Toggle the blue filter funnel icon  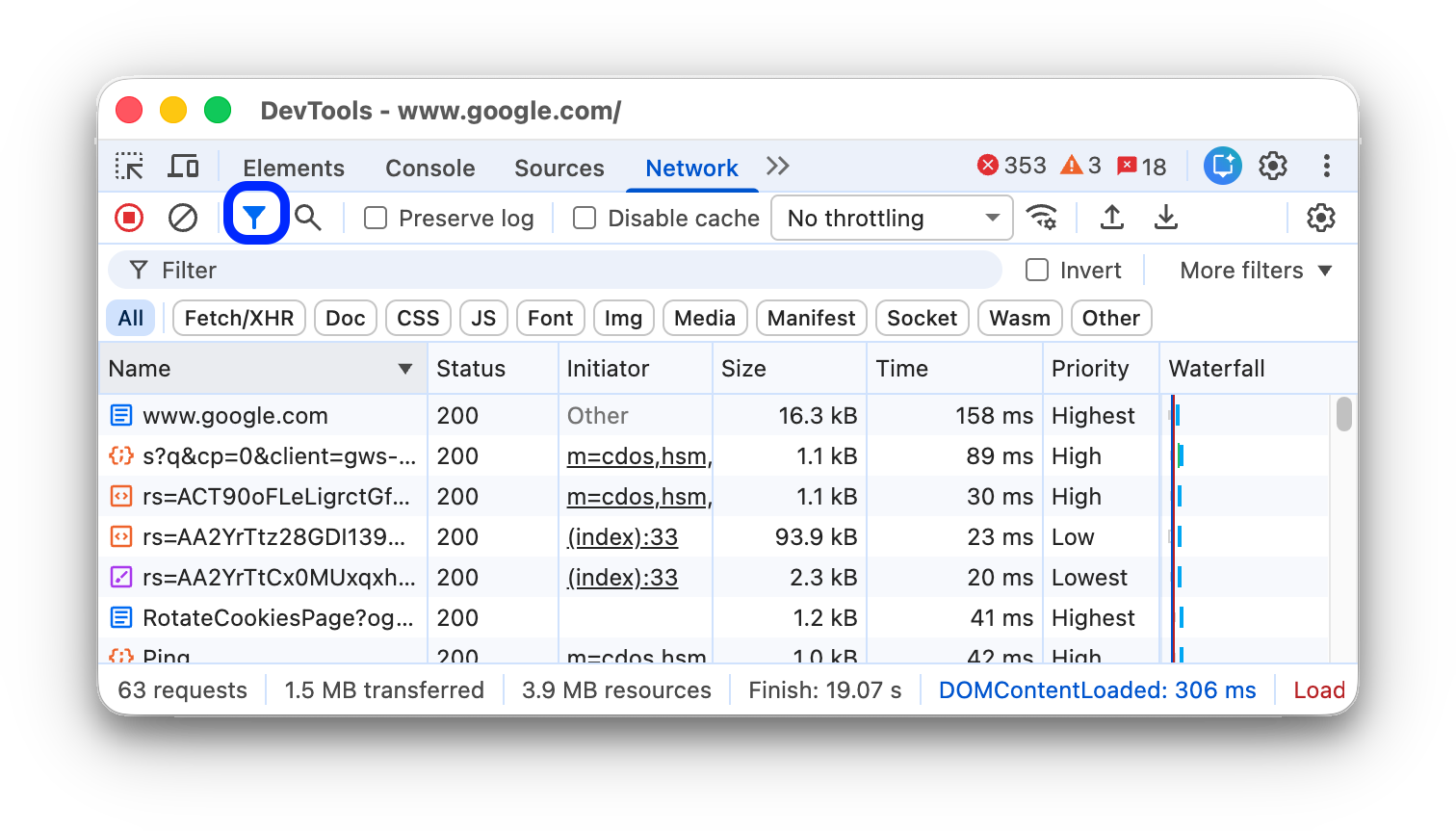tap(255, 218)
